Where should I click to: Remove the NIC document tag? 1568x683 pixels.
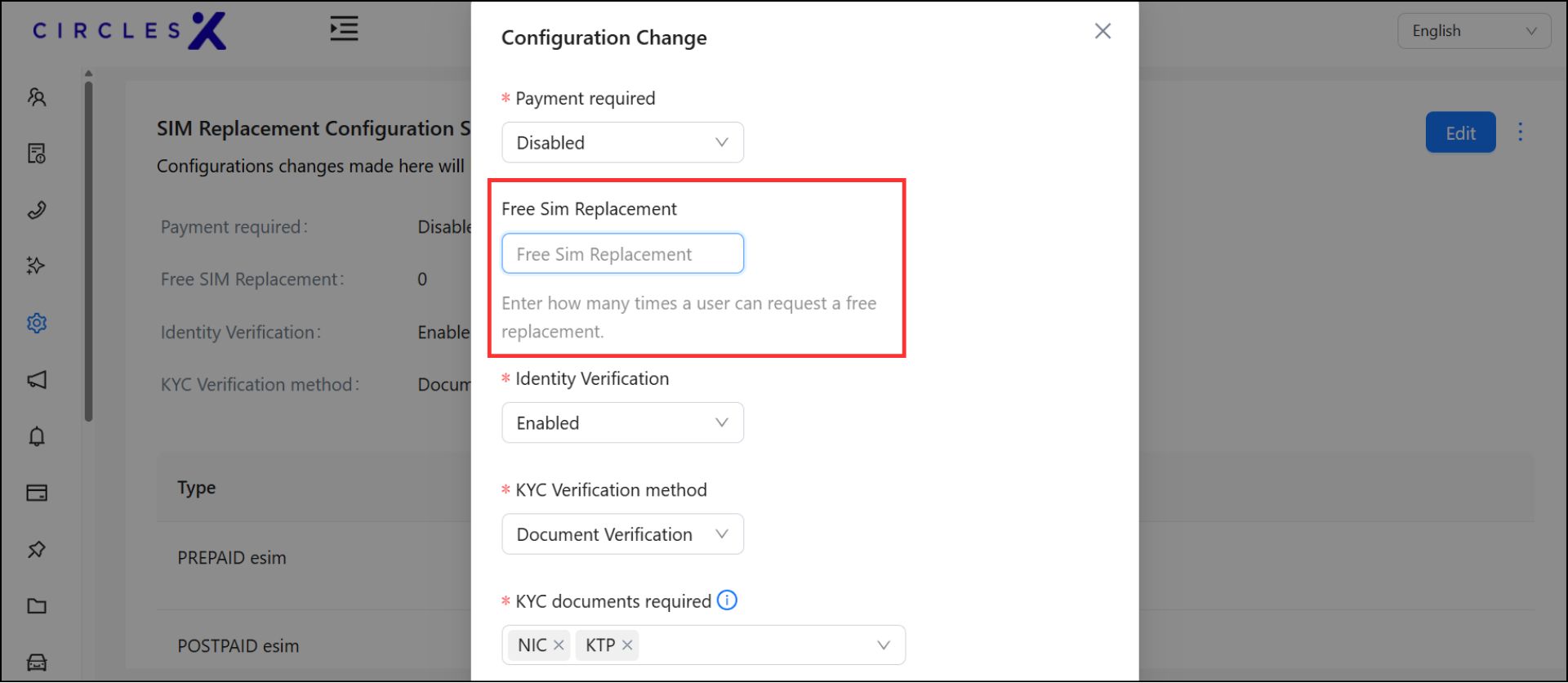(x=559, y=645)
